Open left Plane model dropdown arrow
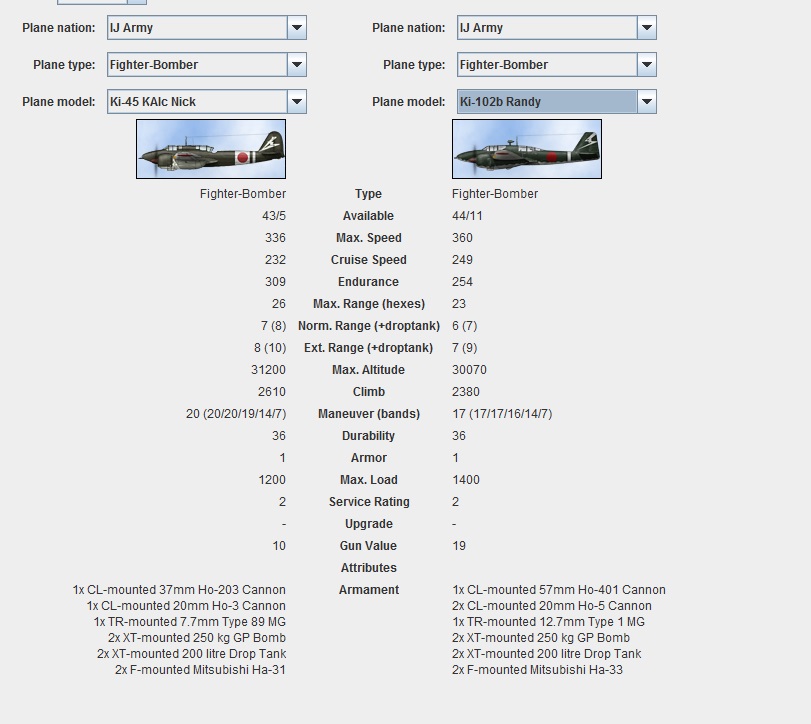This screenshot has width=811, height=724. [297, 101]
